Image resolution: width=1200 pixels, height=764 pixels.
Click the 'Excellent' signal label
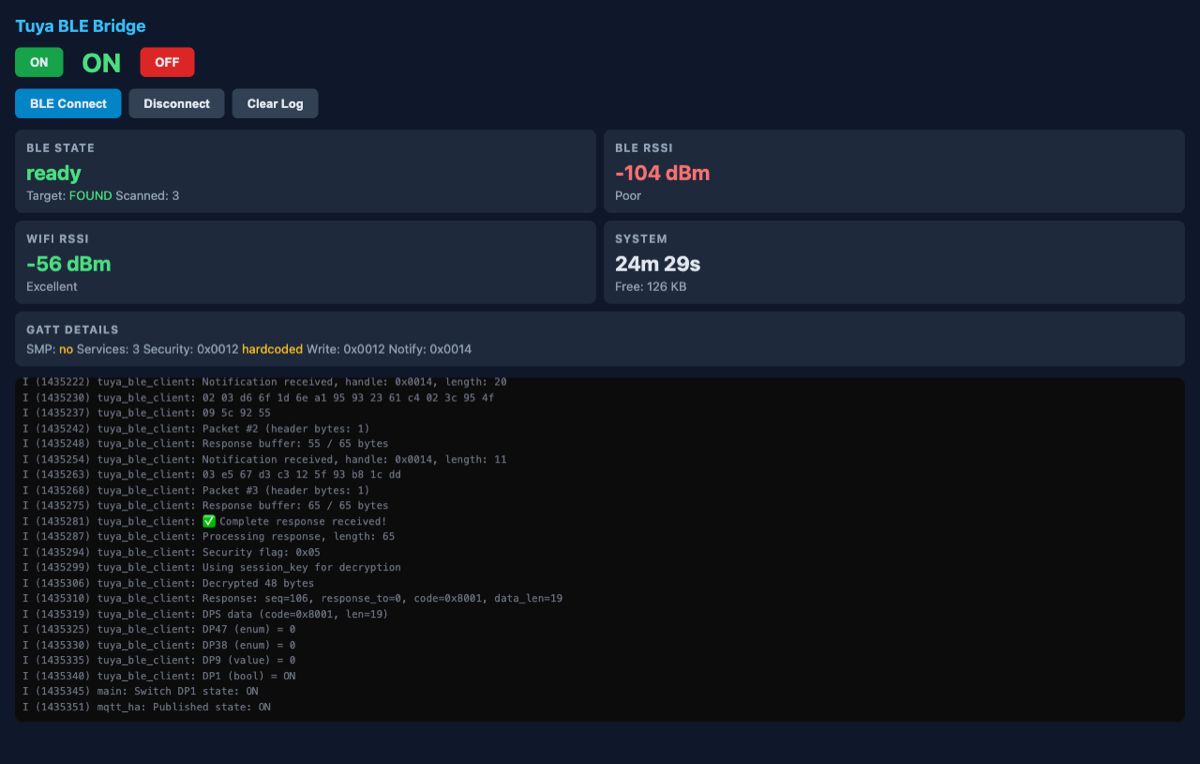[52, 287]
